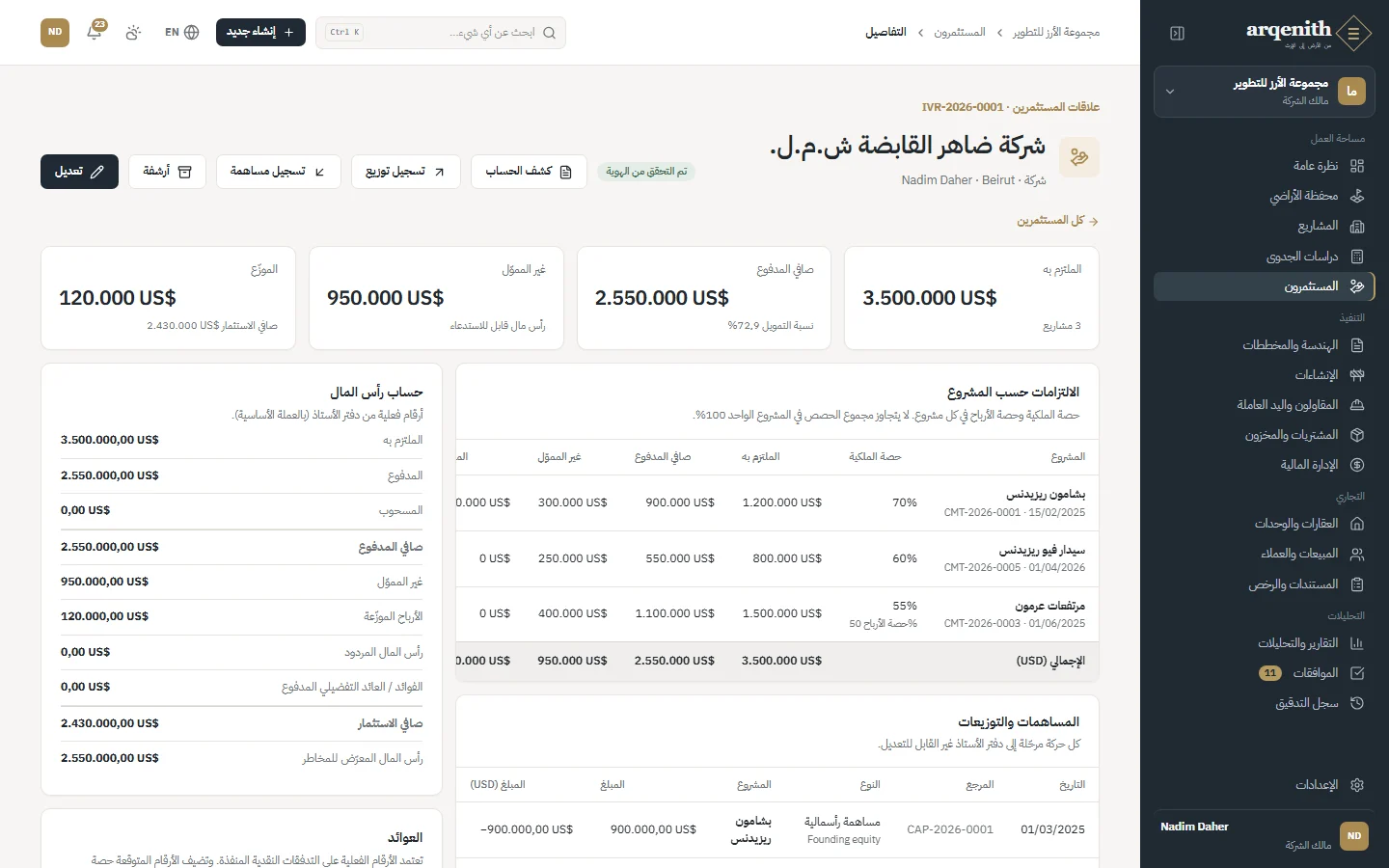Open نظرة عامة overview in sidebar
Viewport: 1389px width, 868px height.
(x=1265, y=166)
